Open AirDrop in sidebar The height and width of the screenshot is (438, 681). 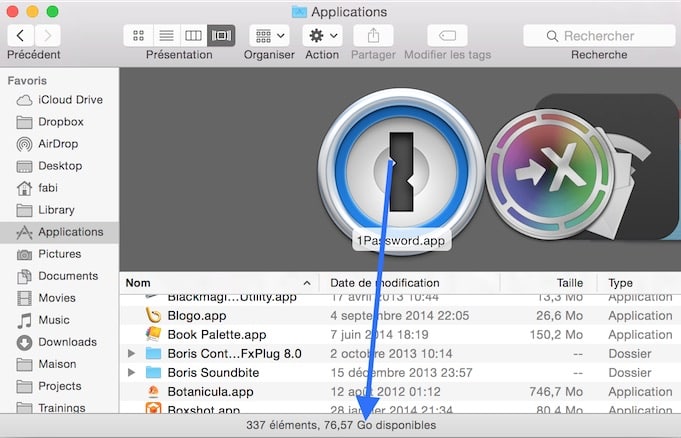pyautogui.click(x=60, y=144)
